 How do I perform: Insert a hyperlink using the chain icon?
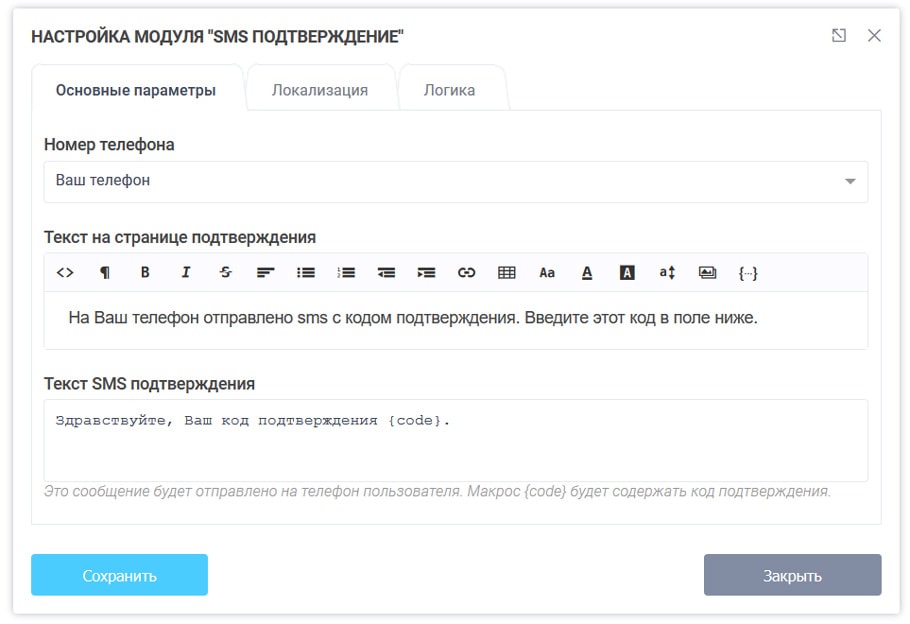coord(466,271)
